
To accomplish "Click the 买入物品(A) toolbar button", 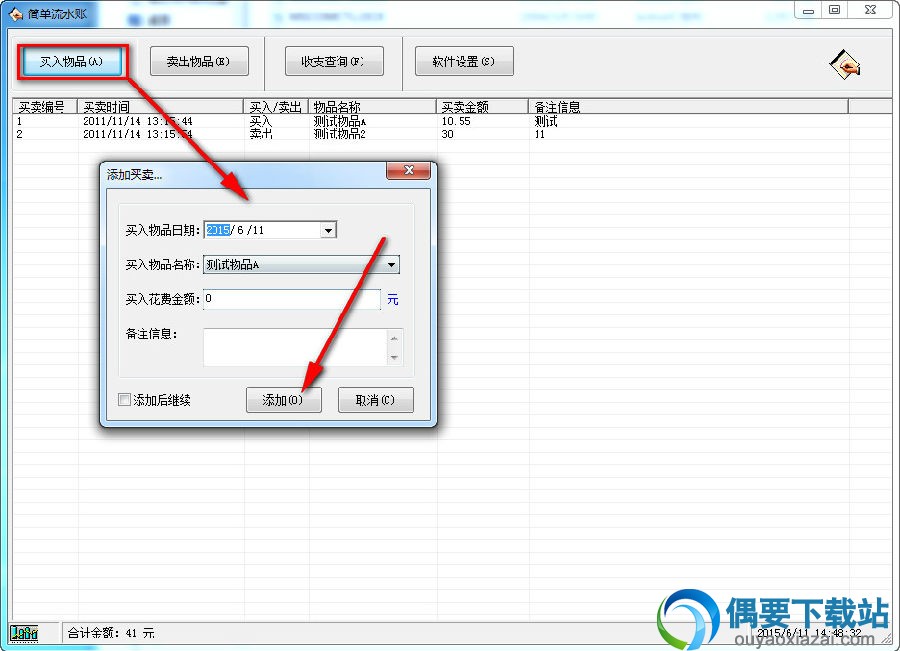I will [x=72, y=61].
